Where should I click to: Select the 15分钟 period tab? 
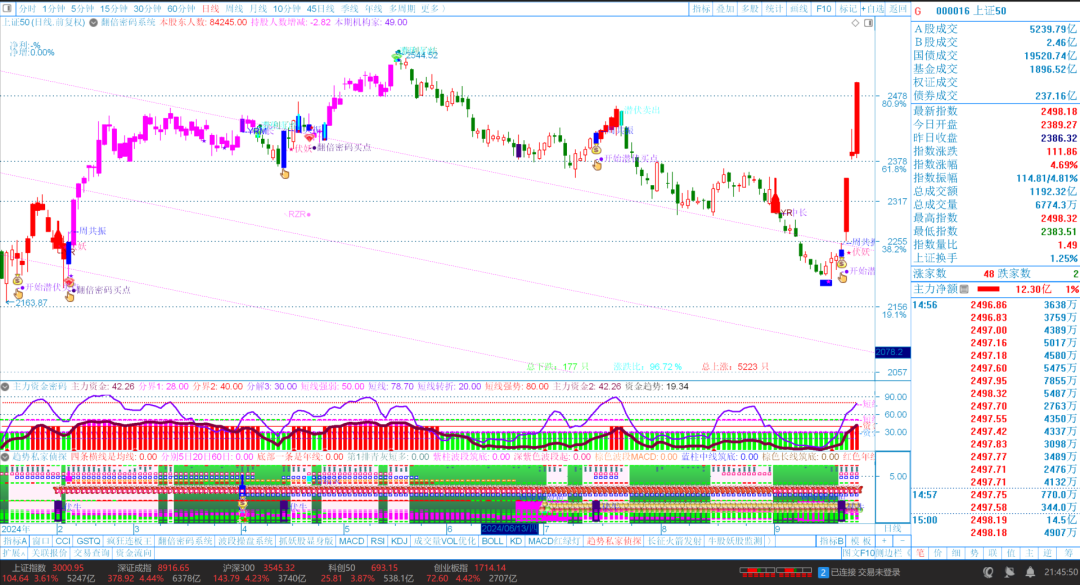114,9
